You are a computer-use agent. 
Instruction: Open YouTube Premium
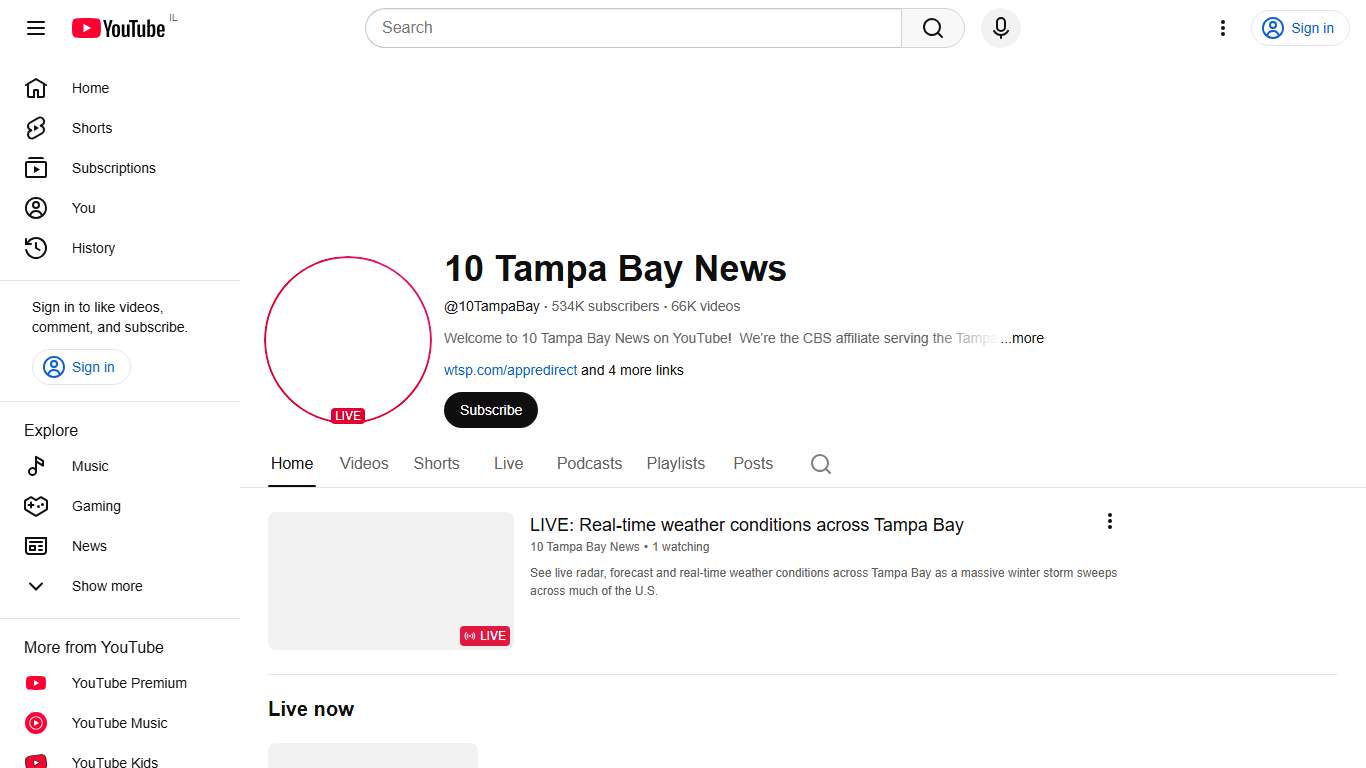click(x=128, y=683)
